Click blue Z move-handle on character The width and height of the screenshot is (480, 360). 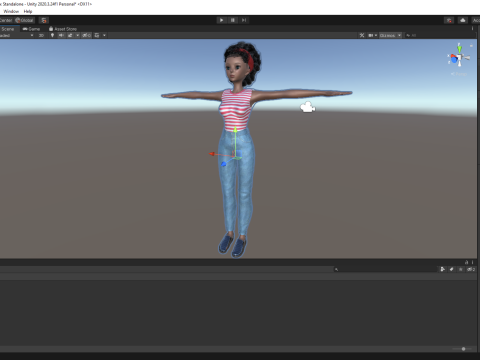(x=224, y=164)
